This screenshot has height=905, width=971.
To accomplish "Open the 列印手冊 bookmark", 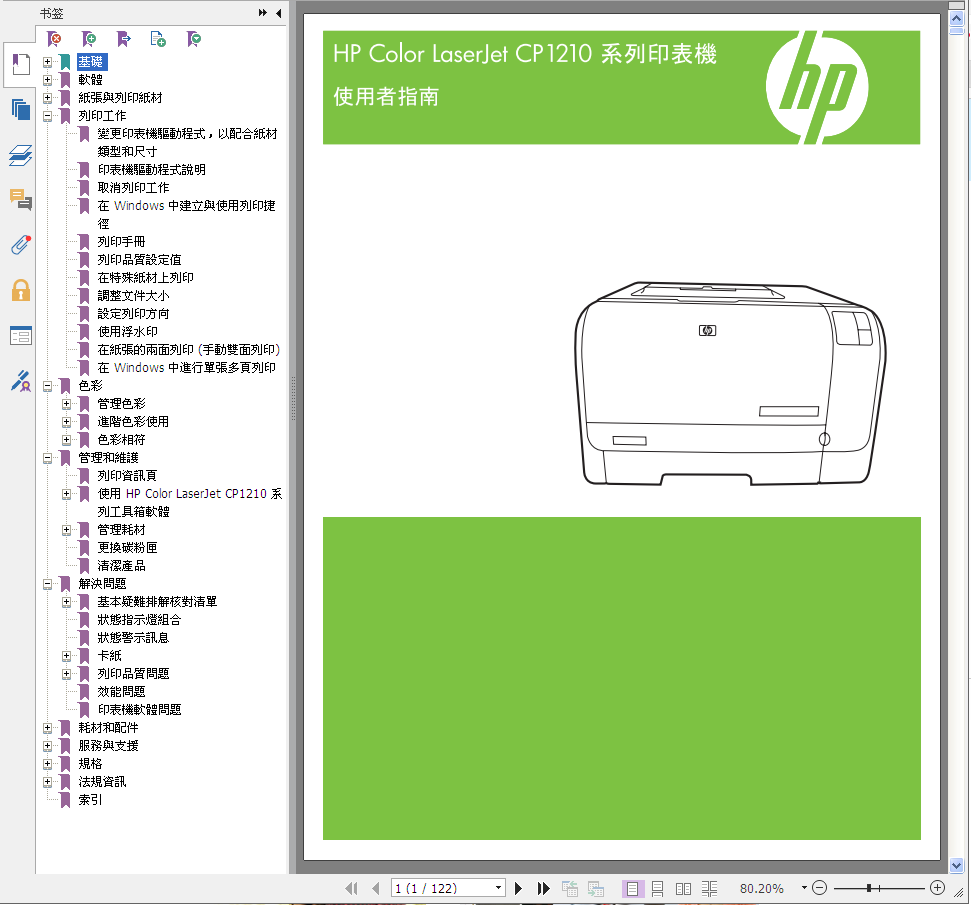I will click(121, 242).
